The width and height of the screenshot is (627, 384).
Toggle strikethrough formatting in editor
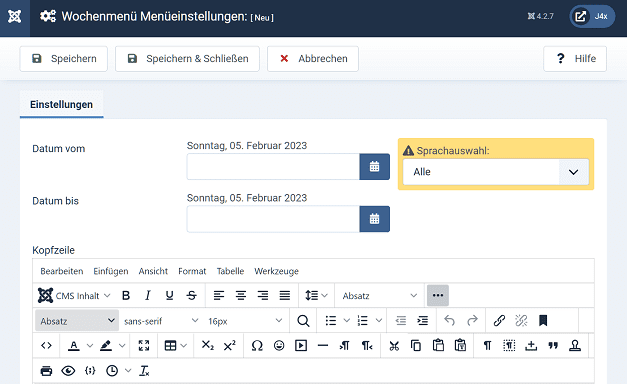pyautogui.click(x=192, y=296)
